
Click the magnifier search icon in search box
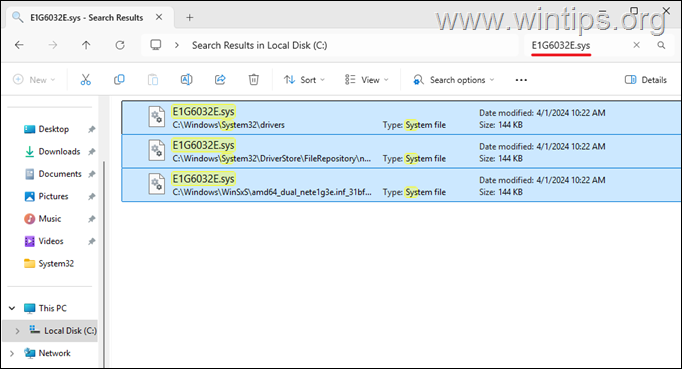coord(661,45)
